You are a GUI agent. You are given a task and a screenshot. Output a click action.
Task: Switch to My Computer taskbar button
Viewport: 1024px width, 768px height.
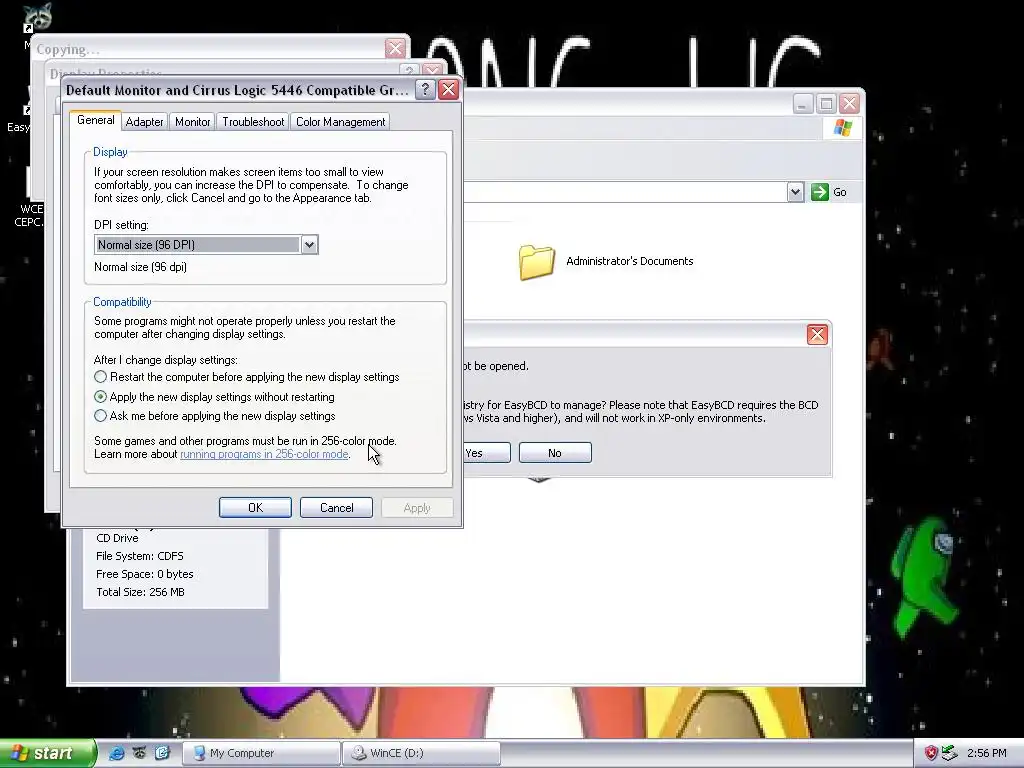tap(261, 753)
